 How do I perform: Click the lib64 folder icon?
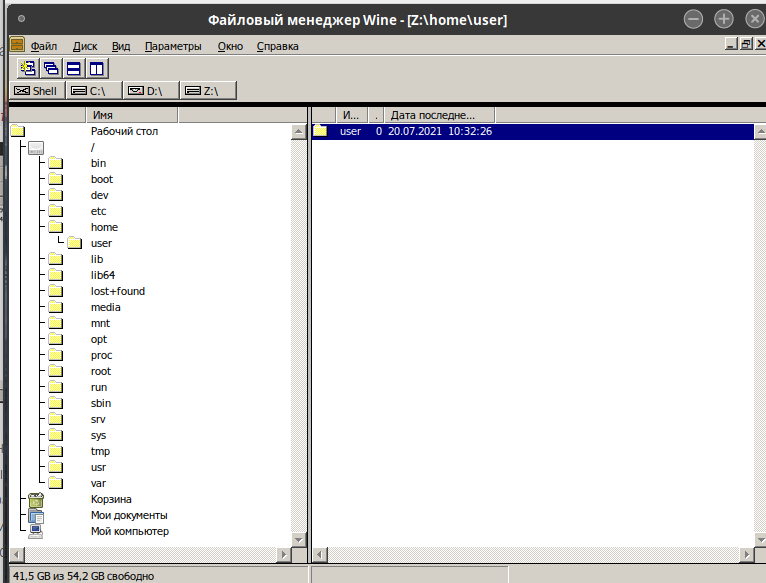(56, 275)
